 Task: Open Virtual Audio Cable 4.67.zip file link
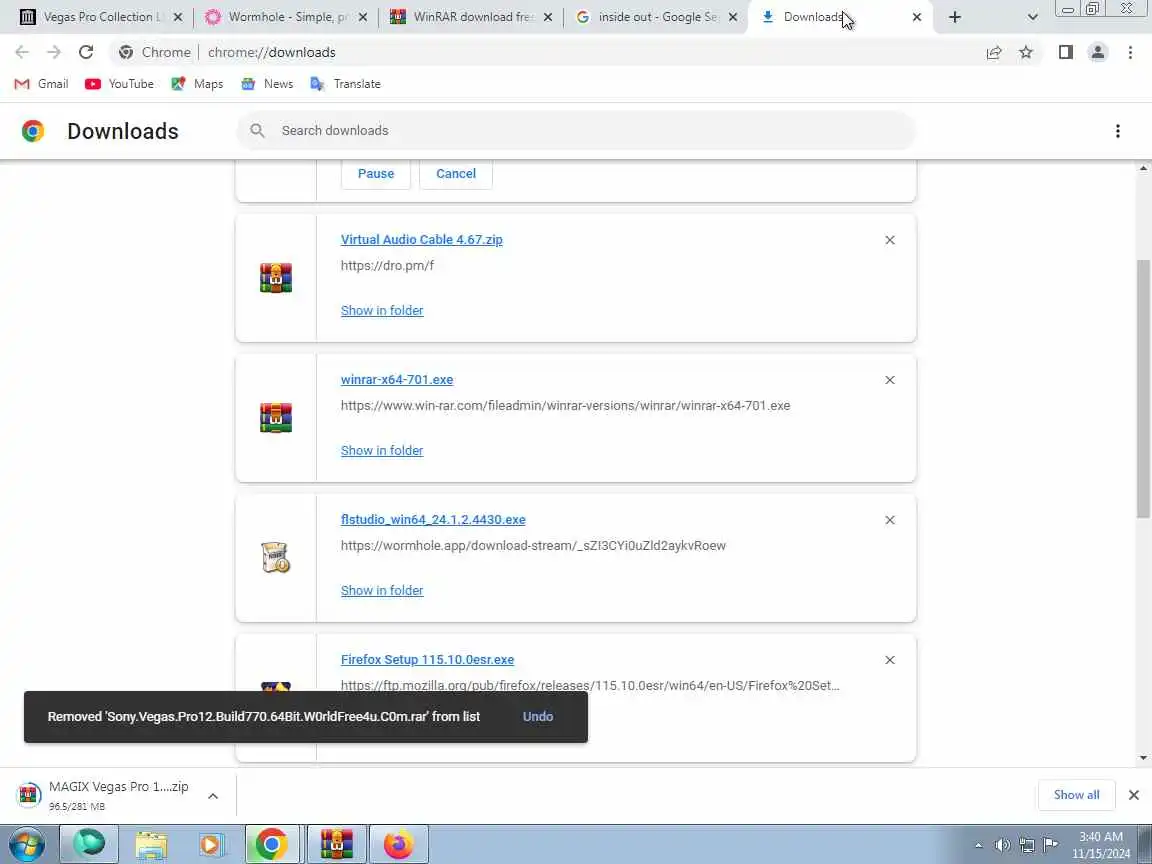422,240
